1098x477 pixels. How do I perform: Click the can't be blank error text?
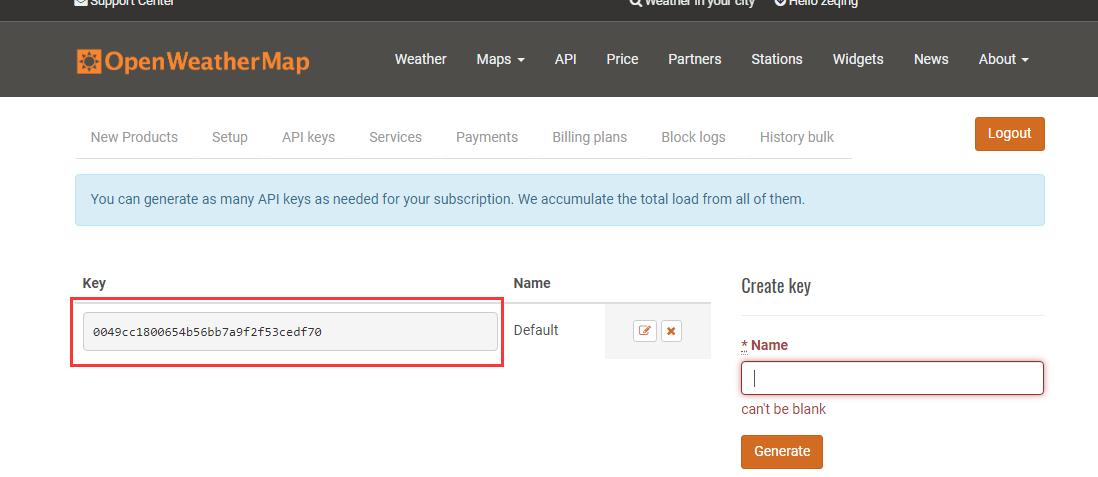[x=784, y=409]
